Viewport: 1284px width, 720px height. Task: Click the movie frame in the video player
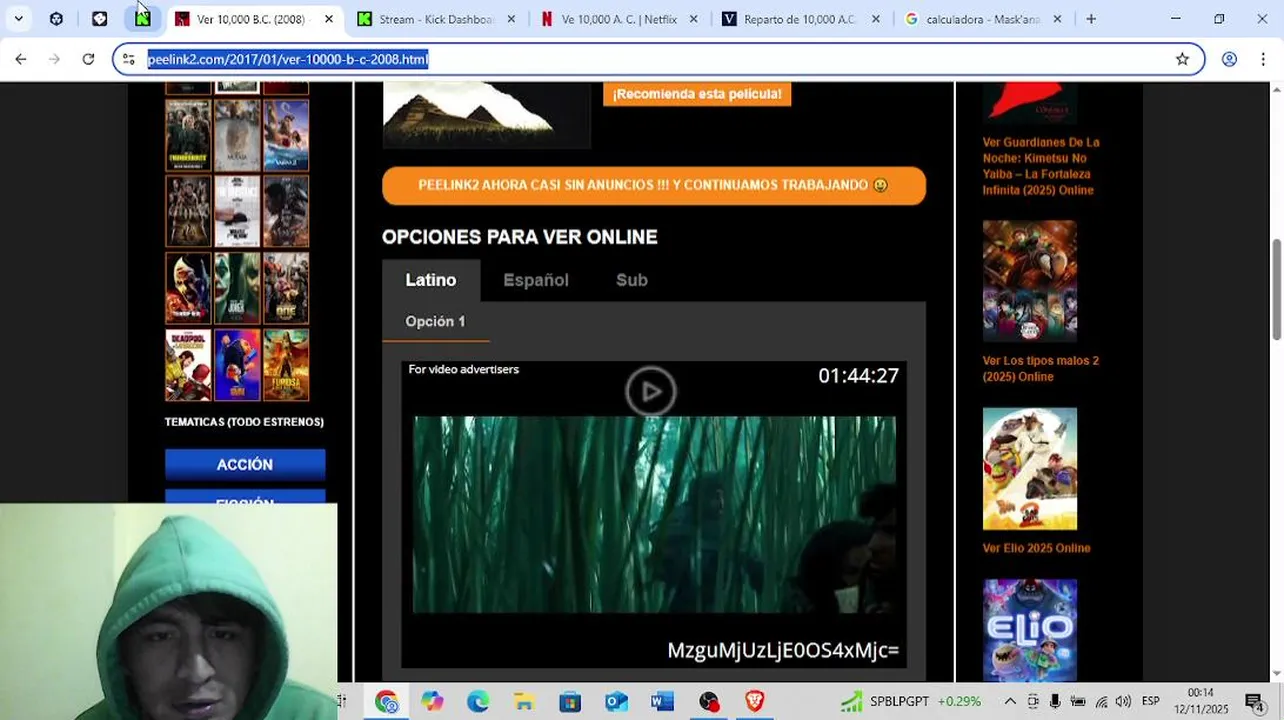tap(654, 515)
